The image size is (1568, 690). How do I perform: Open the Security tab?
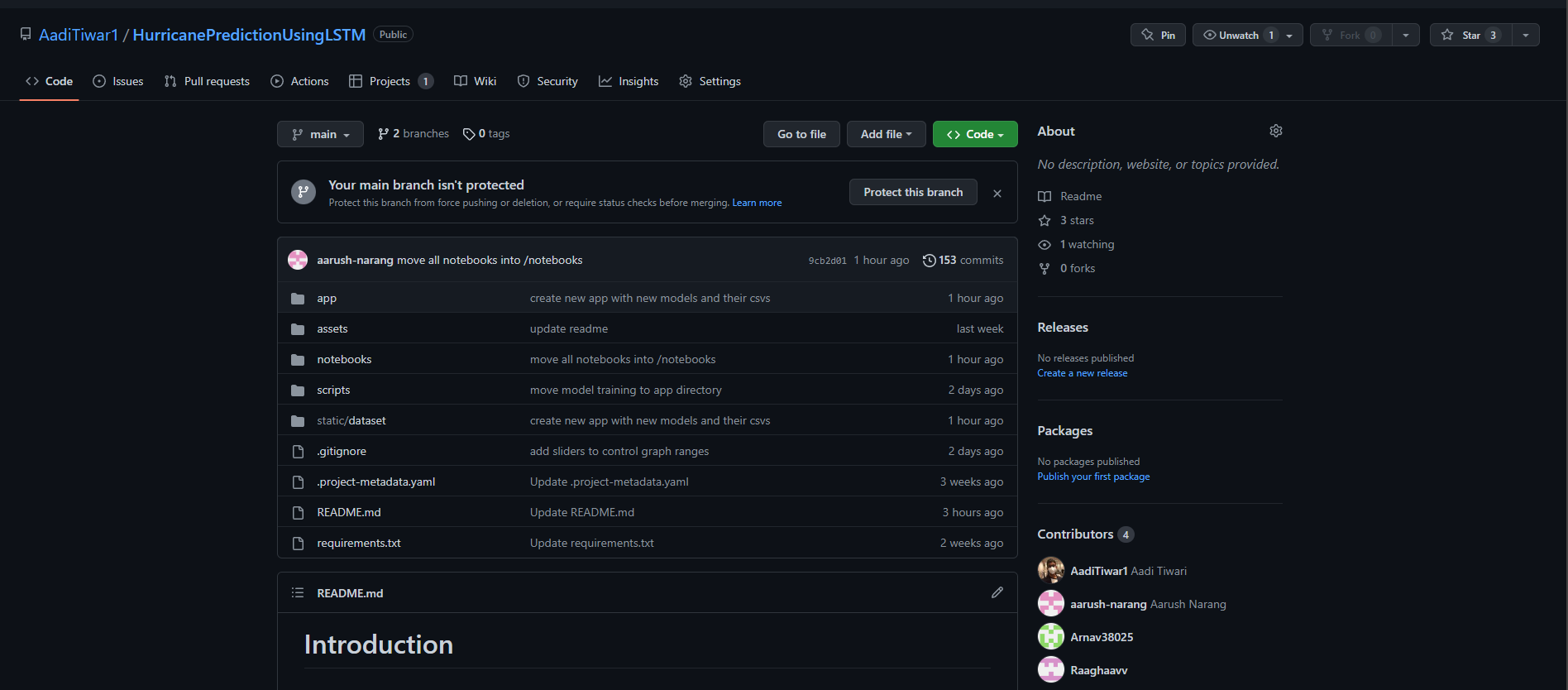tap(547, 81)
